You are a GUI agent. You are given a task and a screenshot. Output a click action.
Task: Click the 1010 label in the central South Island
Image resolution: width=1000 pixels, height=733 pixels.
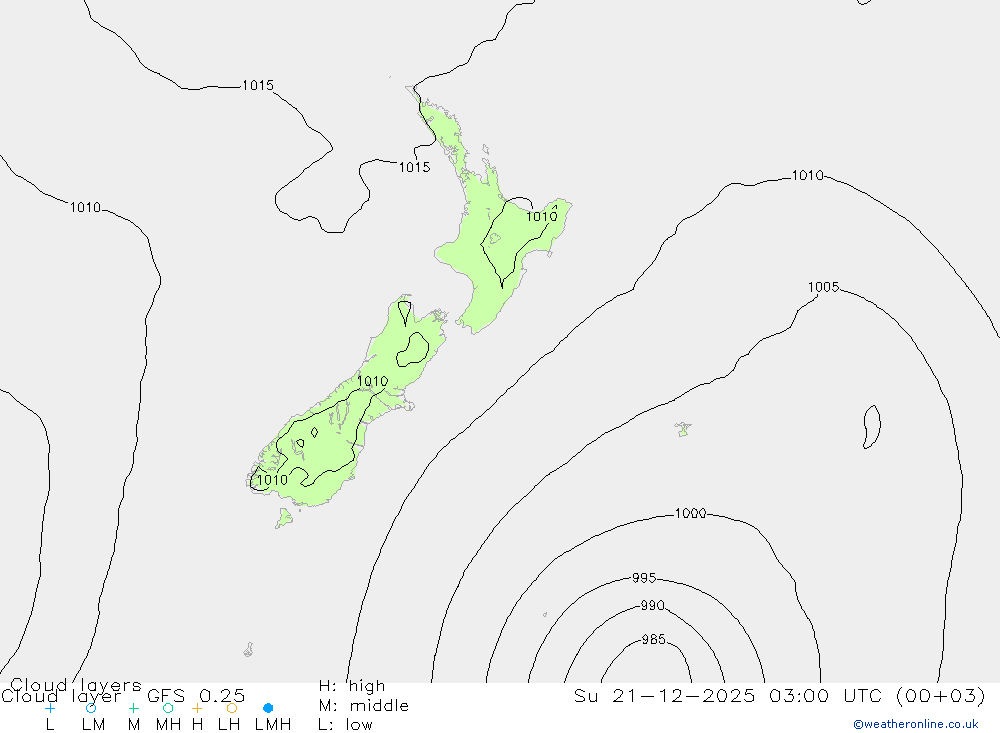coord(372,381)
